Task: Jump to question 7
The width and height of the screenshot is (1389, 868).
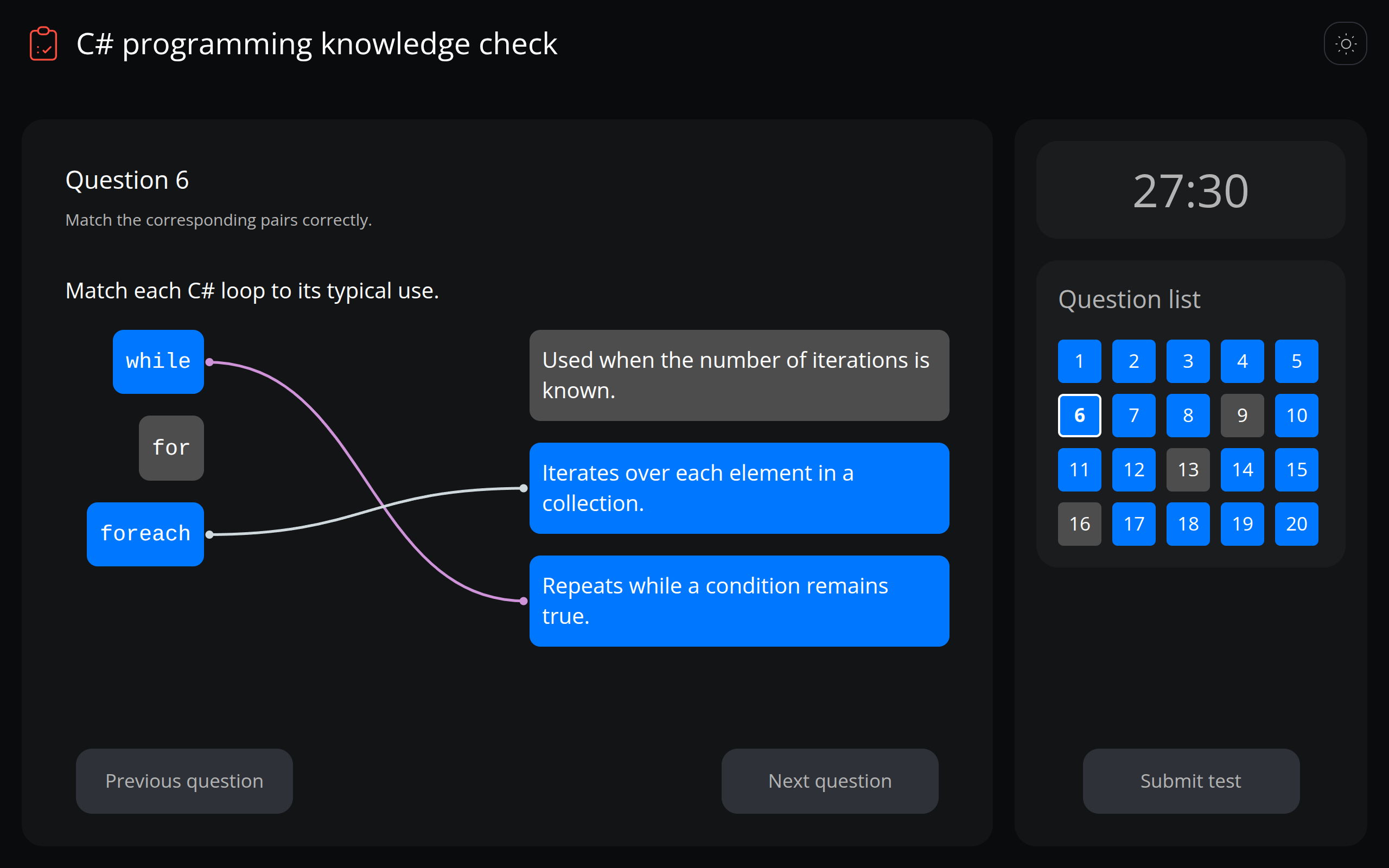Action: point(1133,416)
